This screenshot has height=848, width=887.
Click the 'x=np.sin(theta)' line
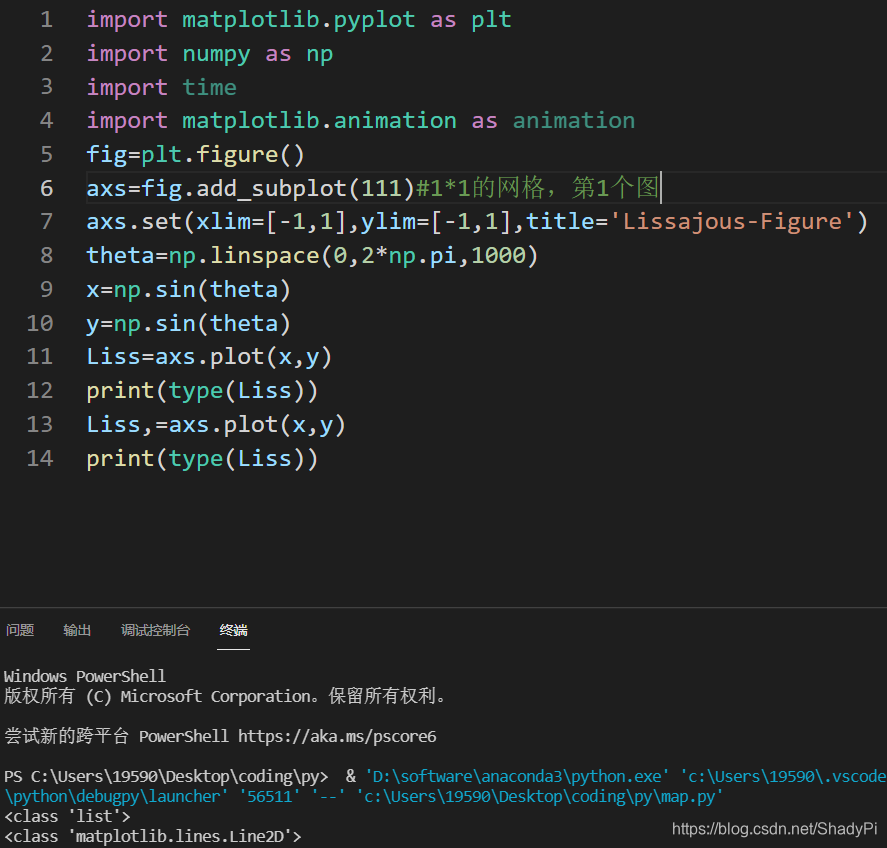point(188,290)
